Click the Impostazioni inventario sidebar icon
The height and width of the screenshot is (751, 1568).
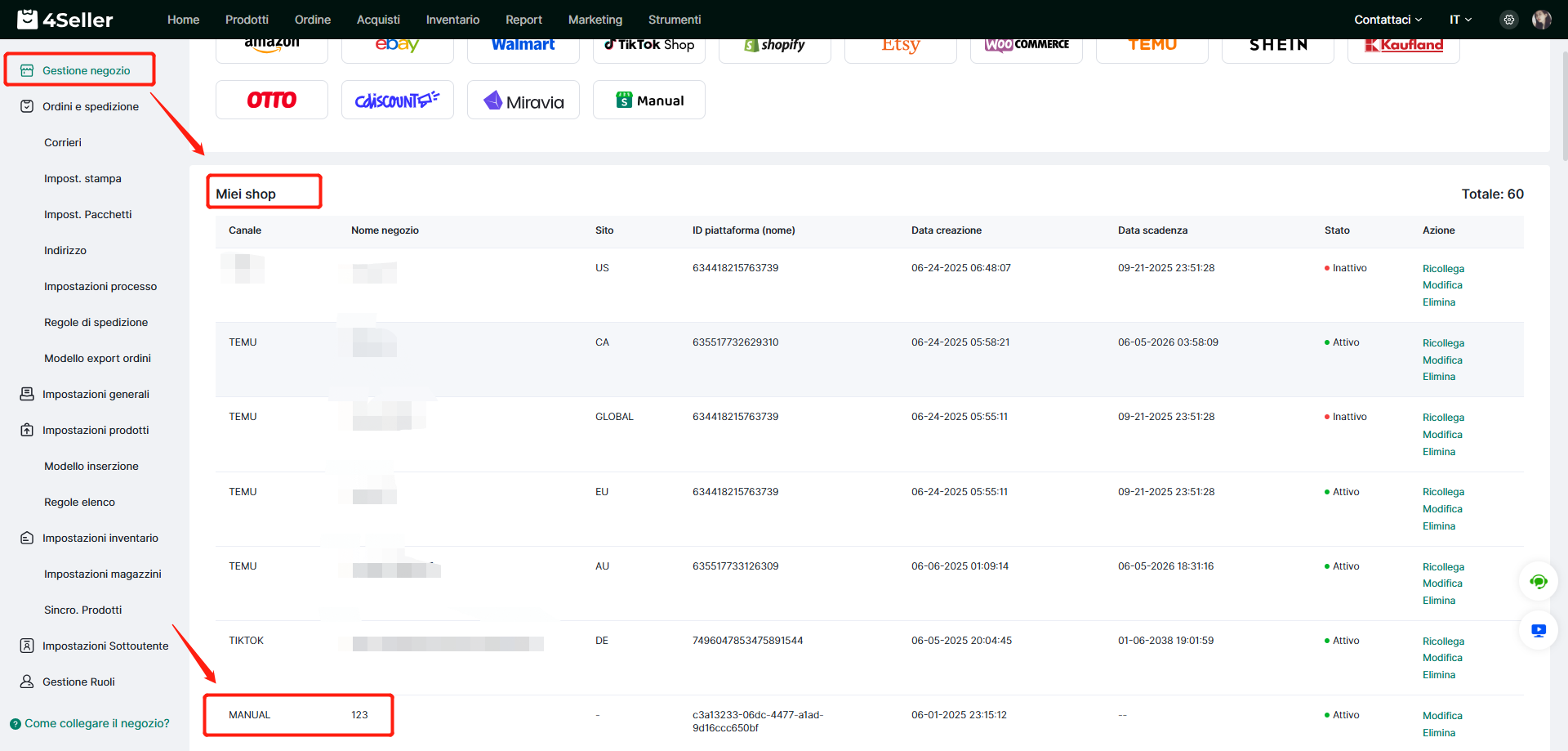(27, 538)
